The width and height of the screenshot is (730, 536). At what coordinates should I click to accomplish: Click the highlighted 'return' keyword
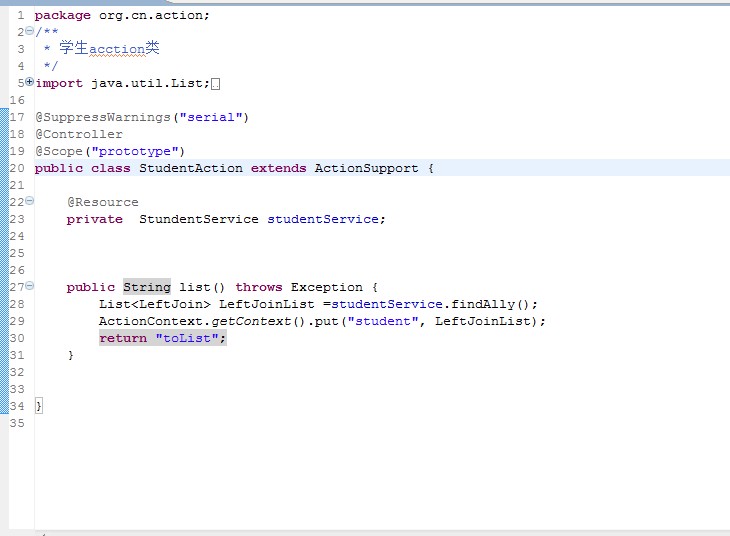pos(123,338)
